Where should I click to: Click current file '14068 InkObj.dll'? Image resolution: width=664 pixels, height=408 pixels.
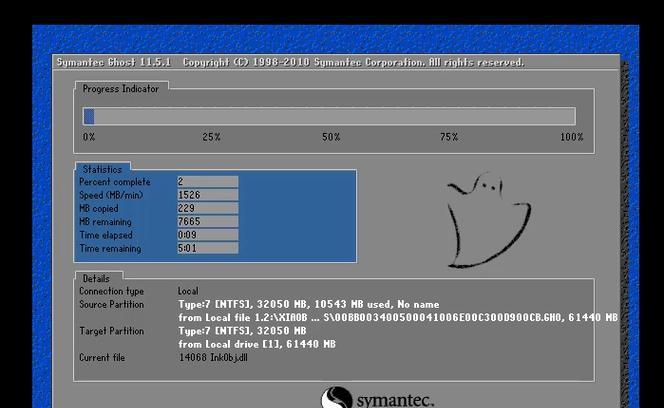point(213,358)
